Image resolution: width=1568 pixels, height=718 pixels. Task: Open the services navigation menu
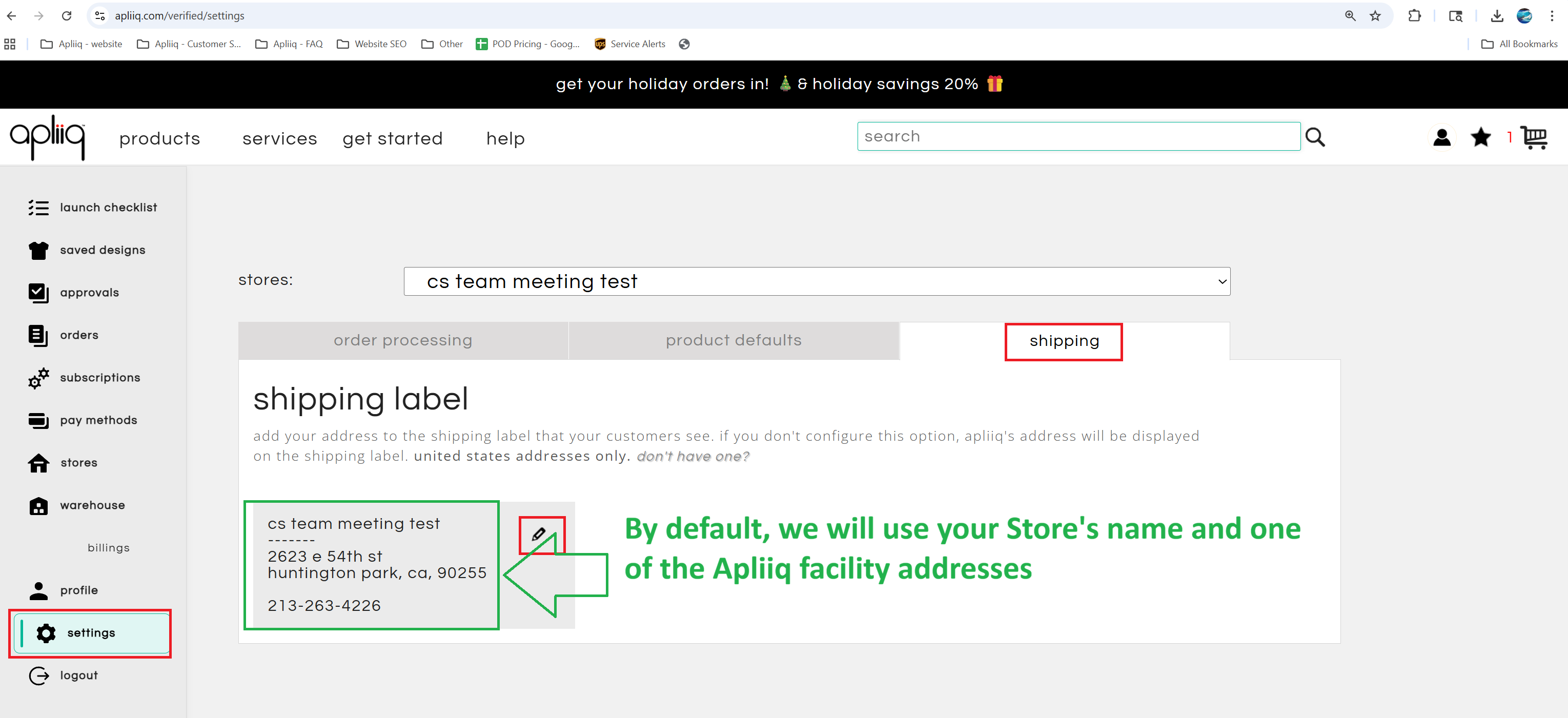coord(279,139)
